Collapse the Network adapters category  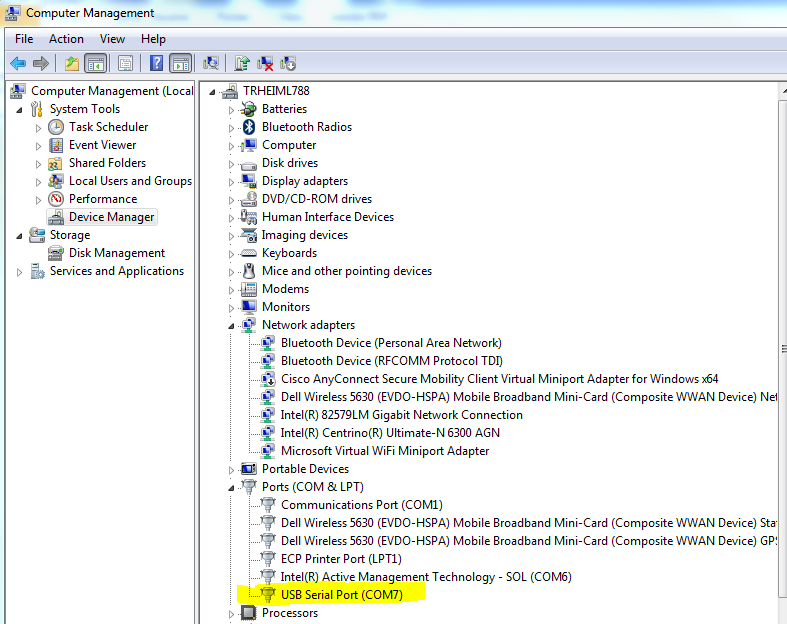pyautogui.click(x=232, y=326)
